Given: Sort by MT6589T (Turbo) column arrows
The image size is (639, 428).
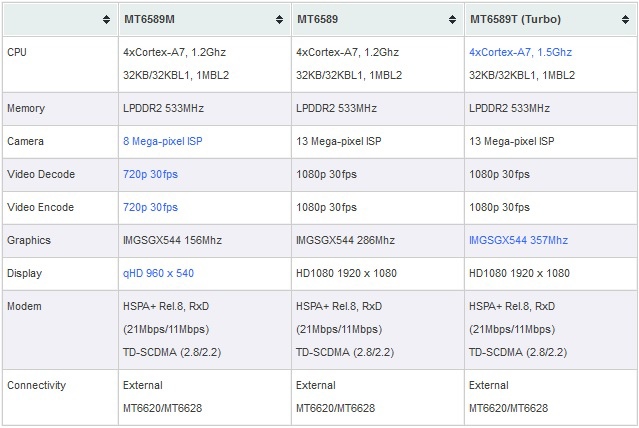Looking at the screenshot, I should click(625, 19).
